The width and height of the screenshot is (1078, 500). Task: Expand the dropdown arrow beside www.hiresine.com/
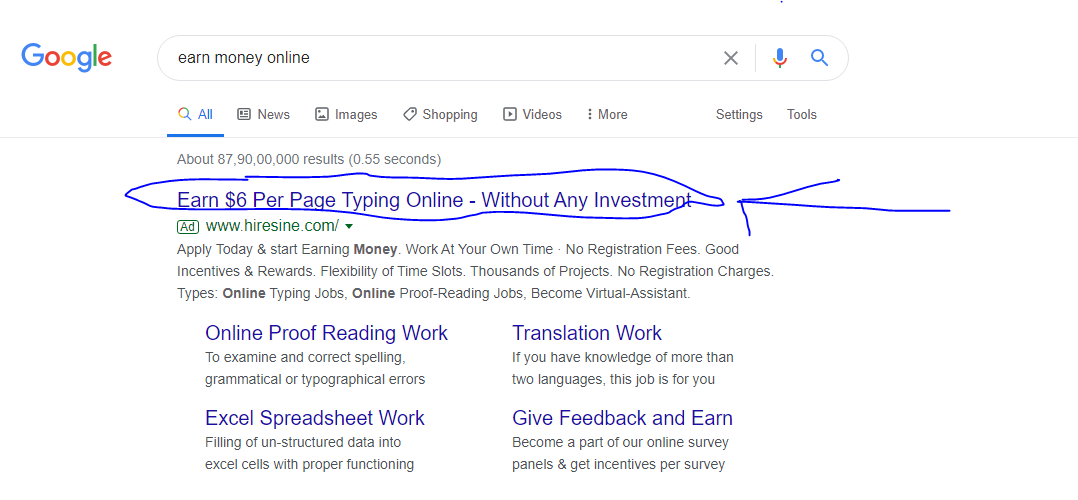point(349,226)
